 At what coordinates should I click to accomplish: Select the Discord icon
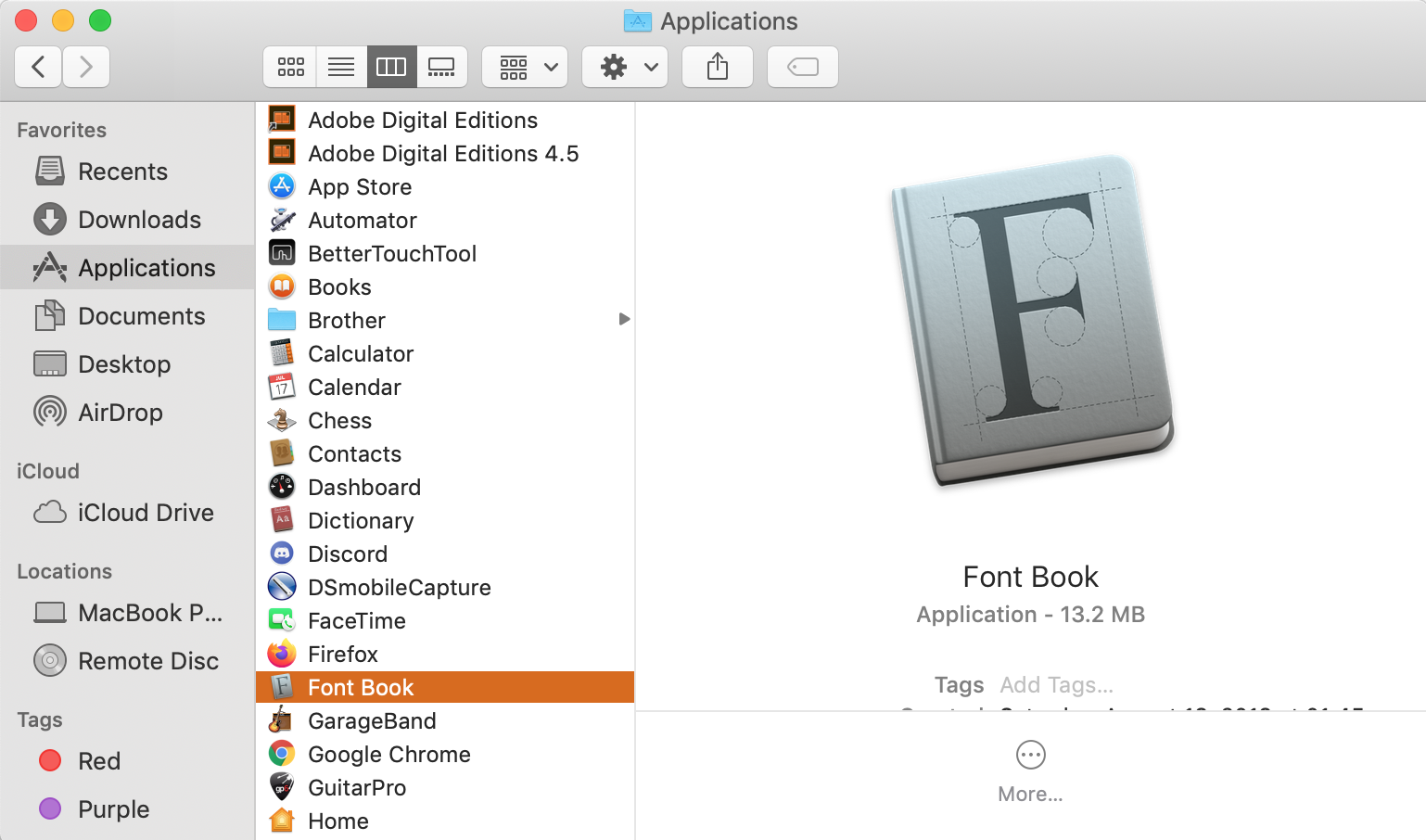(x=282, y=554)
